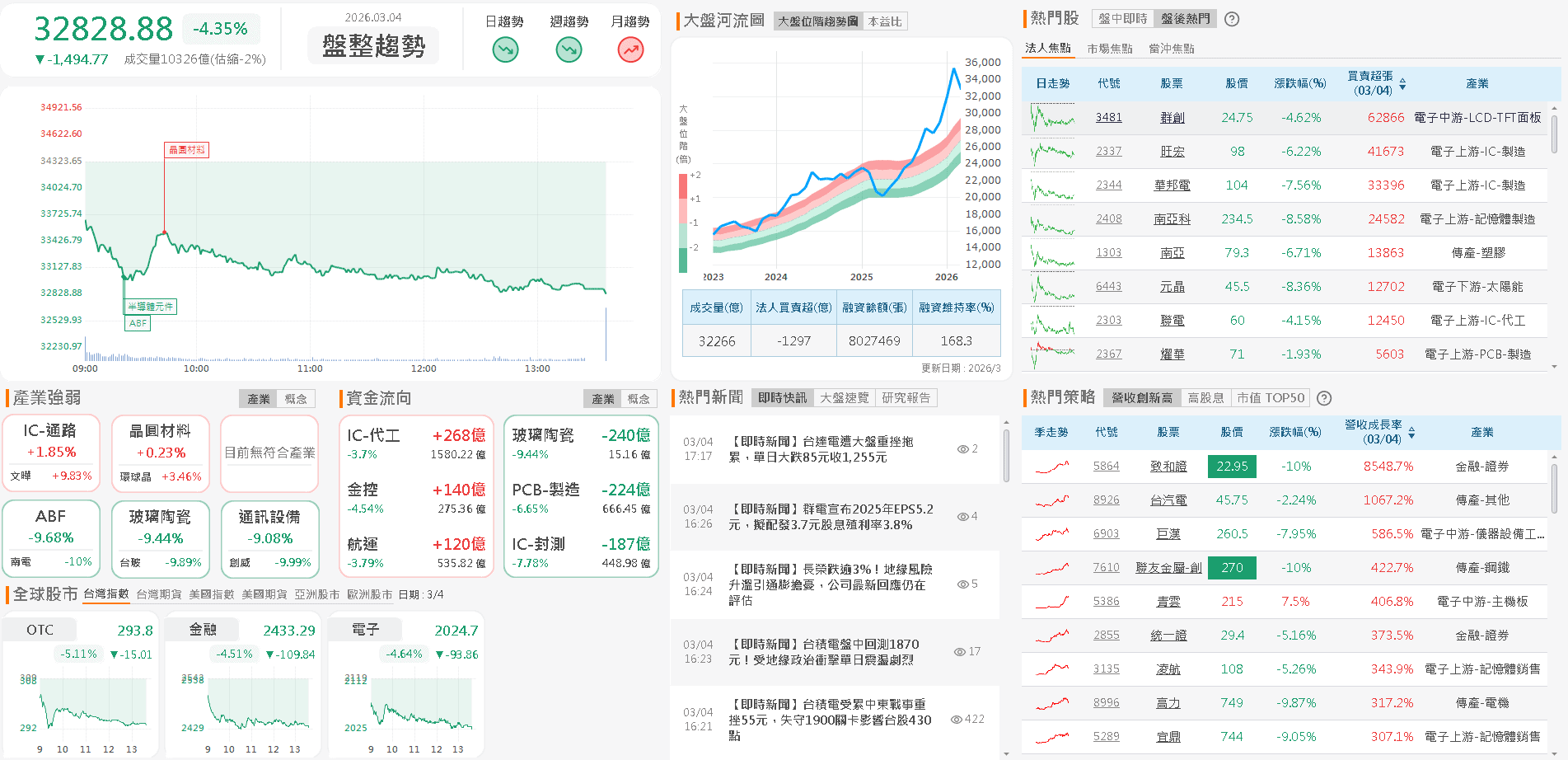This screenshot has width=1568, height=760.
Task: Click the 月趨勢 red upward trend icon
Action: click(630, 50)
